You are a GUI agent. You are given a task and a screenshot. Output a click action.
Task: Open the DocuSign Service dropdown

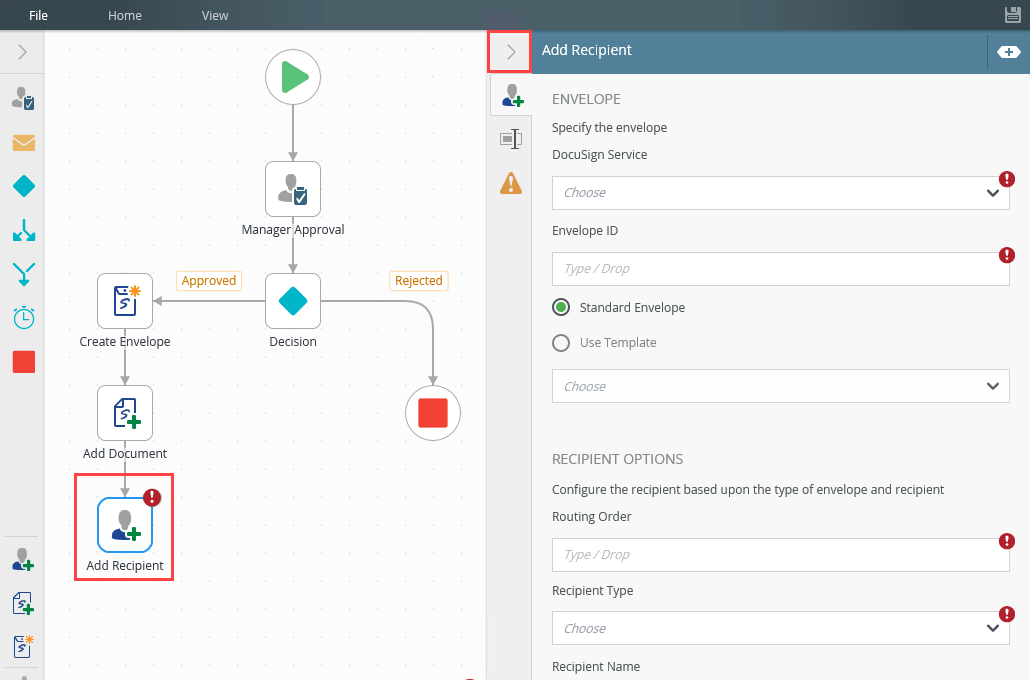coord(780,193)
